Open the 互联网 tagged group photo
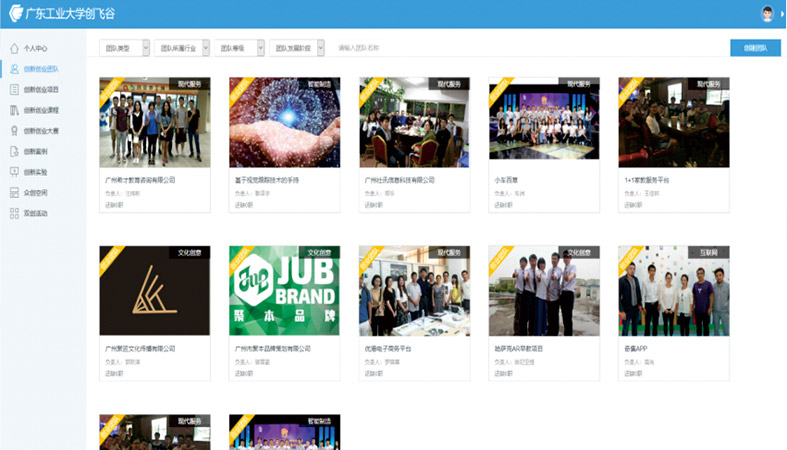The height and width of the screenshot is (450, 787). 674,290
